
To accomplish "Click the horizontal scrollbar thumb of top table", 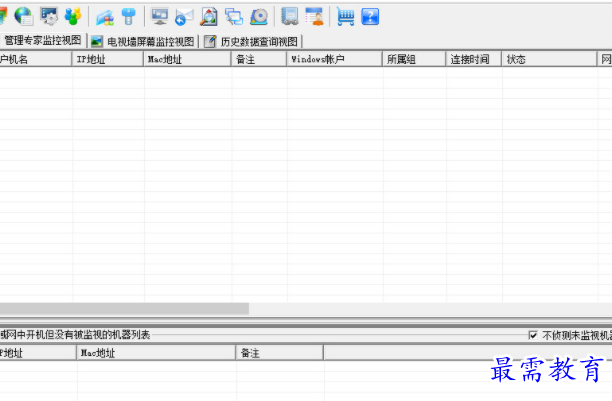I will [x=124, y=308].
